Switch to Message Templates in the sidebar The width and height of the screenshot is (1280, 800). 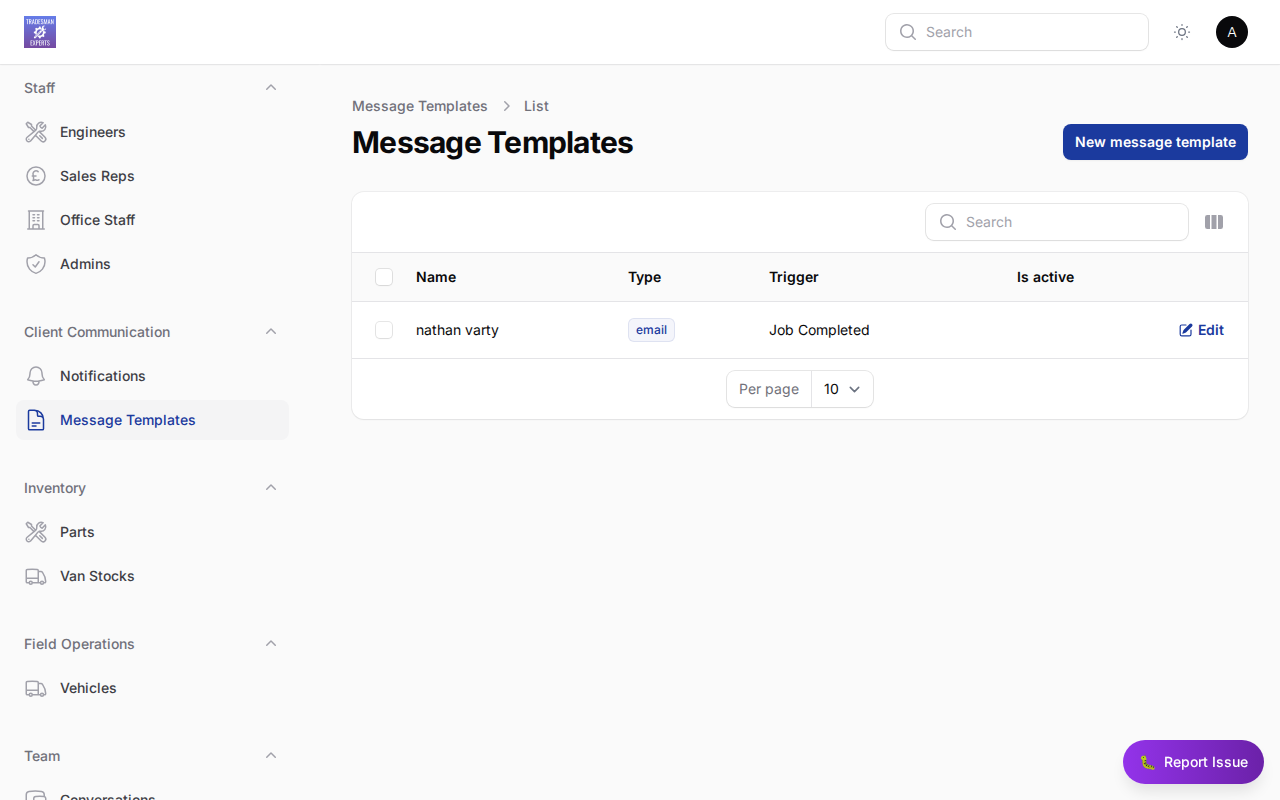click(127, 420)
